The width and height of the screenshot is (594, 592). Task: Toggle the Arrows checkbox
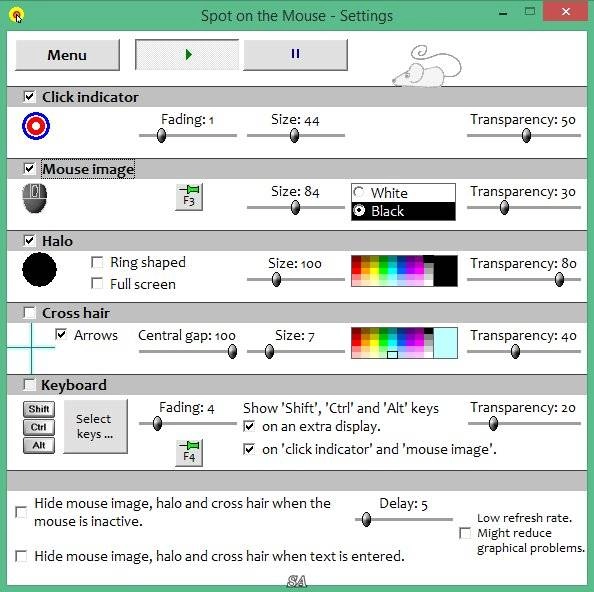[61, 334]
